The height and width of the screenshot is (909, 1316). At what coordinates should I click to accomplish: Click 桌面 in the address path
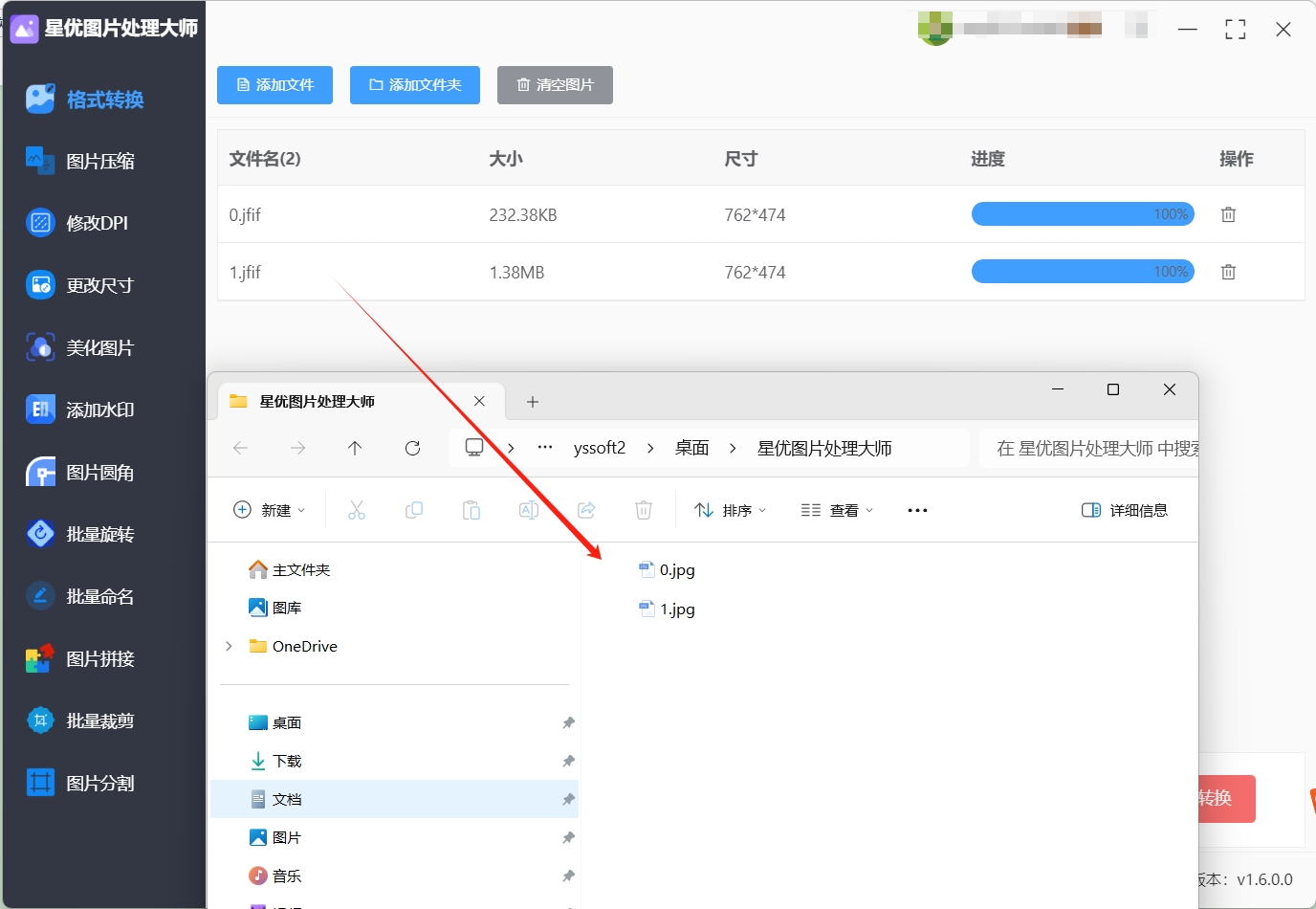(x=692, y=448)
